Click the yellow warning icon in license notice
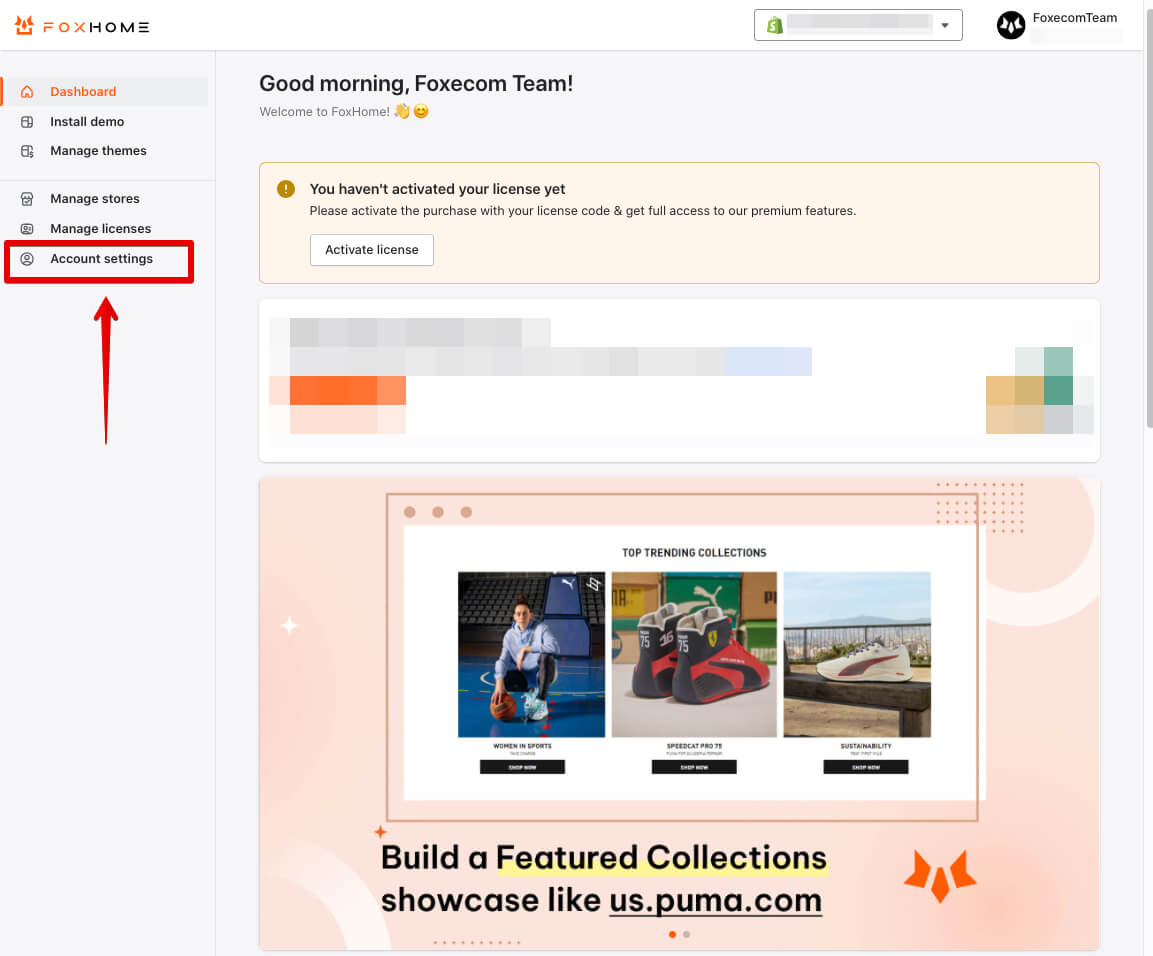This screenshot has height=956, width=1153. point(286,189)
